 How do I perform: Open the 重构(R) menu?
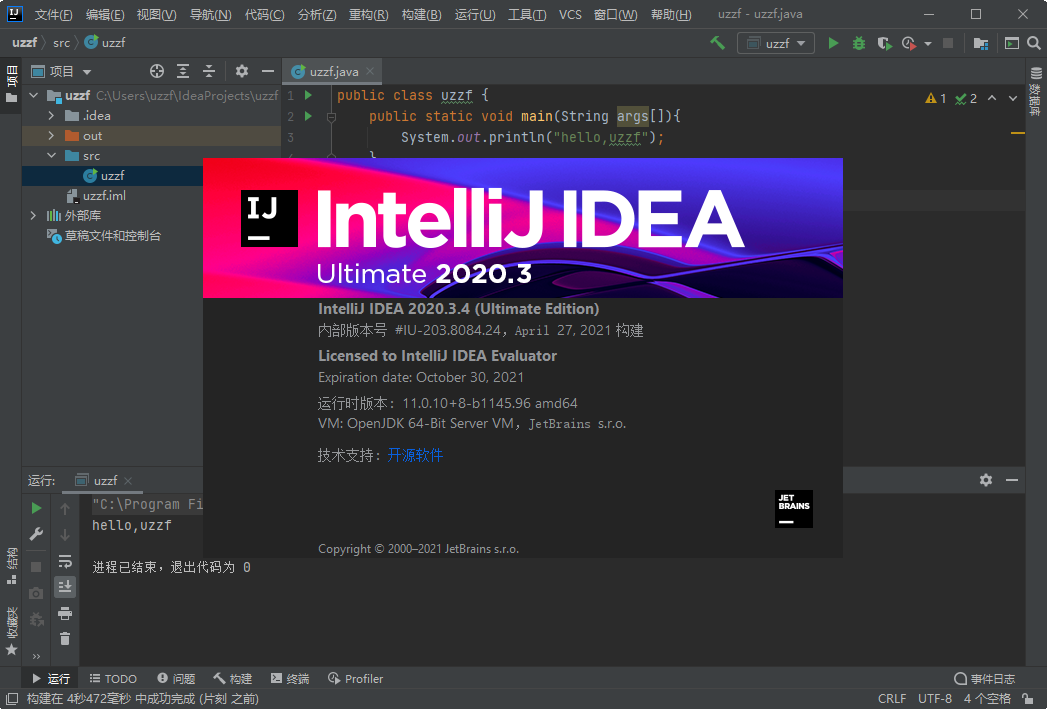[369, 15]
